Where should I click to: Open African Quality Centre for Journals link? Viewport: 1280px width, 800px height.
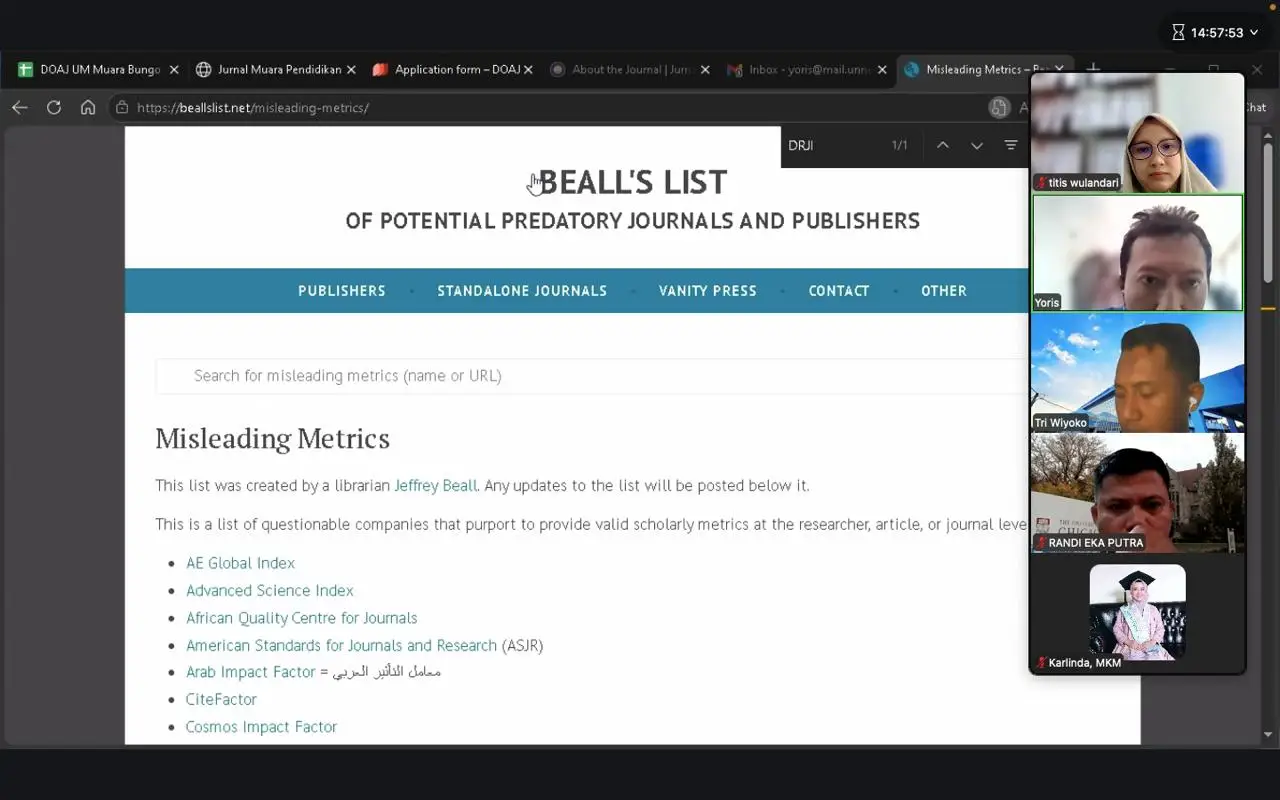pos(301,618)
